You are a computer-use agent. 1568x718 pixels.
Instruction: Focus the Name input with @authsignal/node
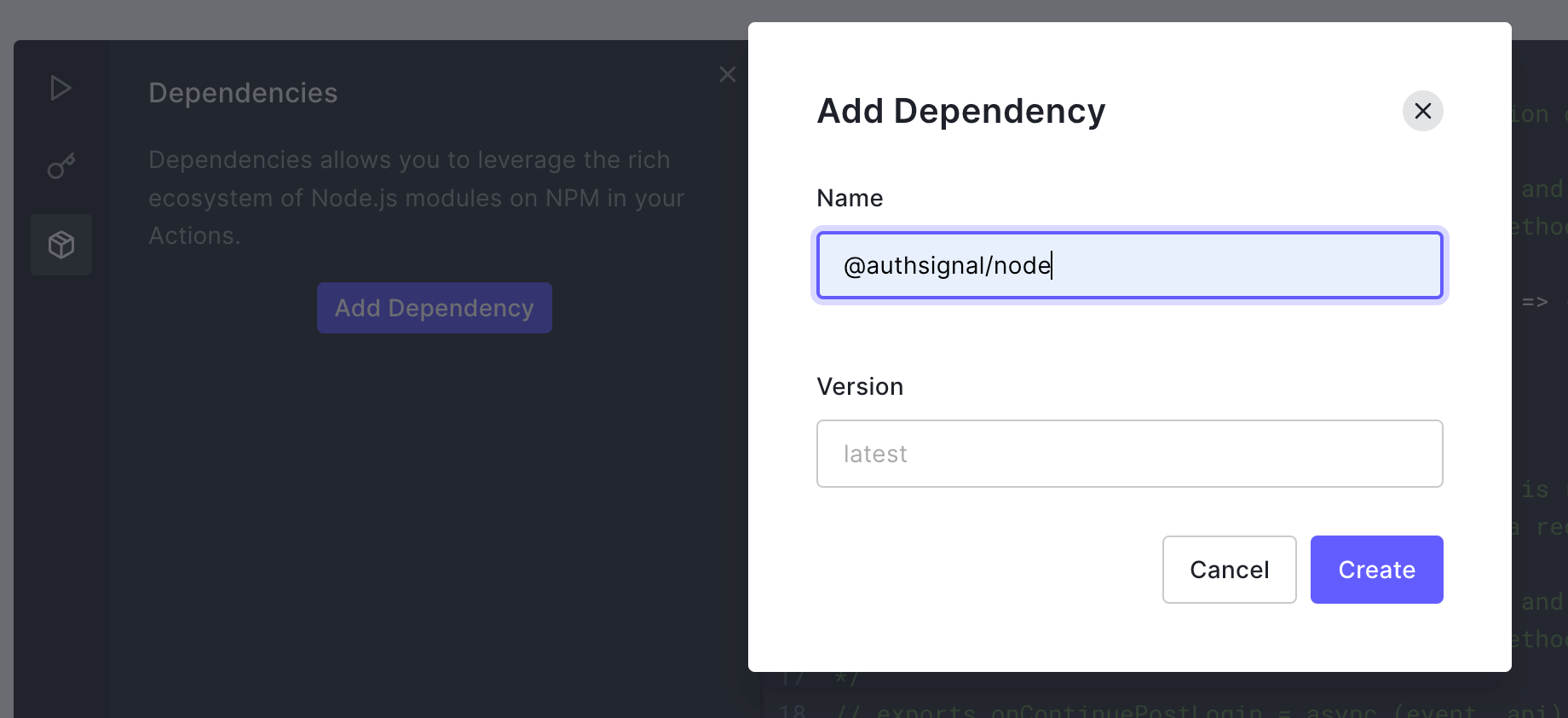click(1130, 265)
